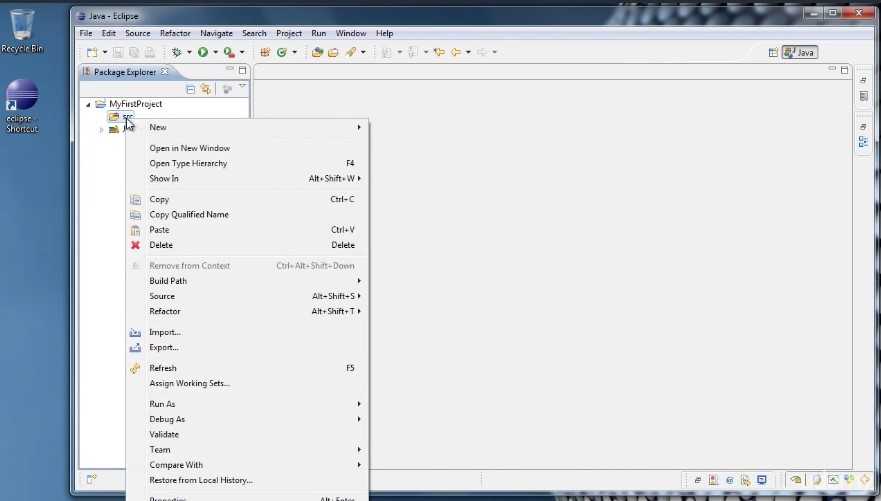Collapse the MyFirstProject tree node
The height and width of the screenshot is (501, 881).
pyautogui.click(x=88, y=104)
